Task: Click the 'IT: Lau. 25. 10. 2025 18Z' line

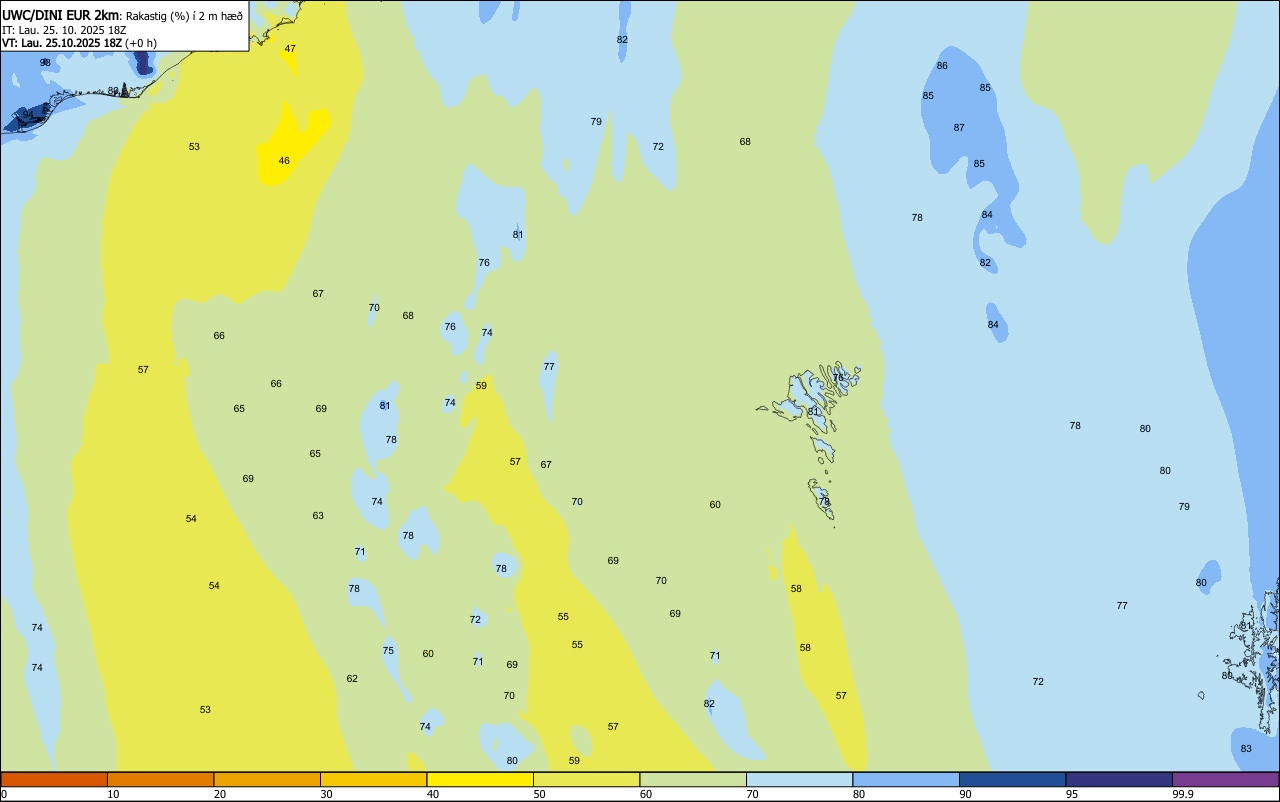Action: 64,30
